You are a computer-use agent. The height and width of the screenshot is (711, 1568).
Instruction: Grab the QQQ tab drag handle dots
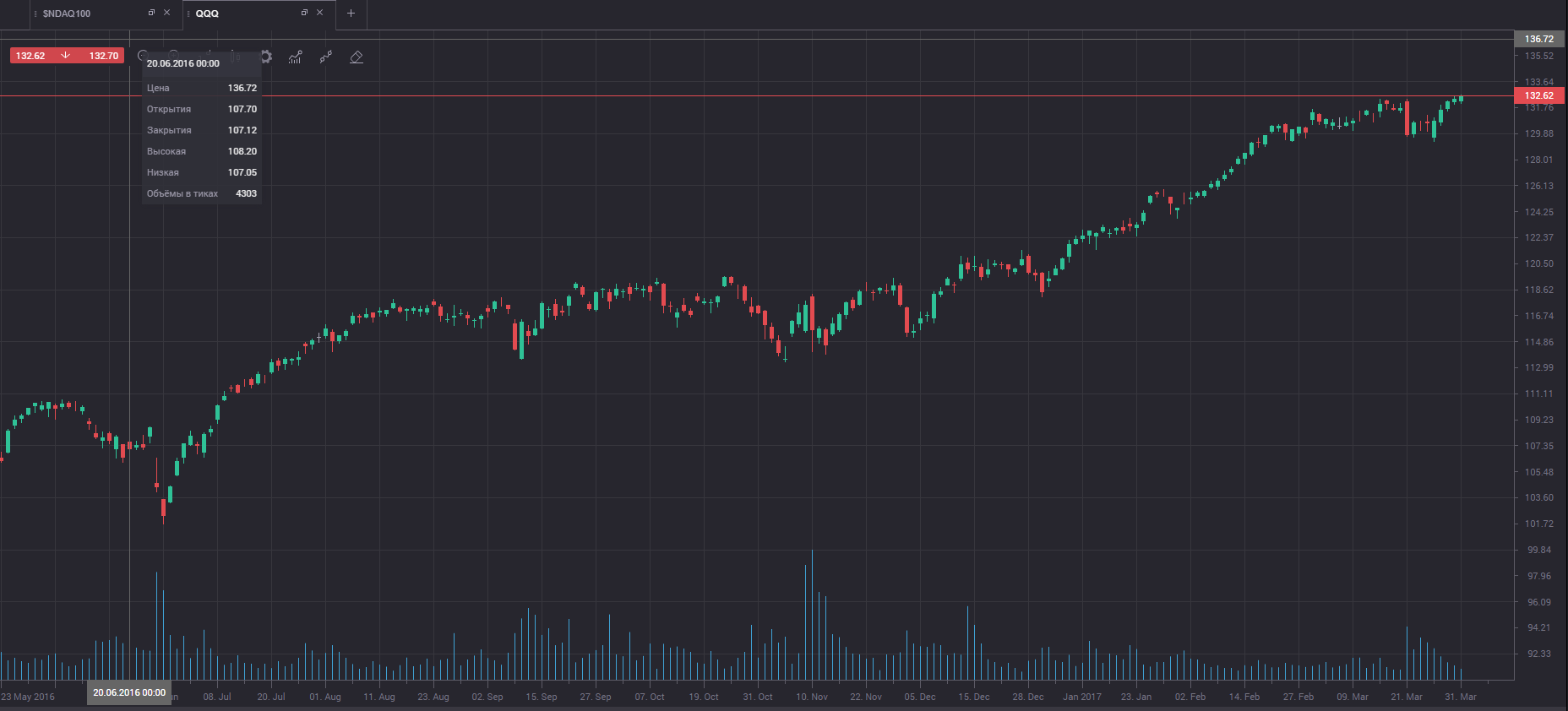[188, 14]
